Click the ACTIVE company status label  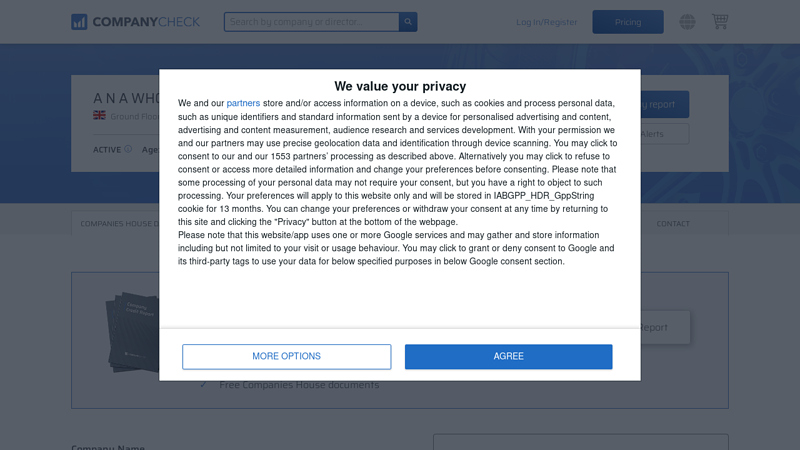pos(106,150)
